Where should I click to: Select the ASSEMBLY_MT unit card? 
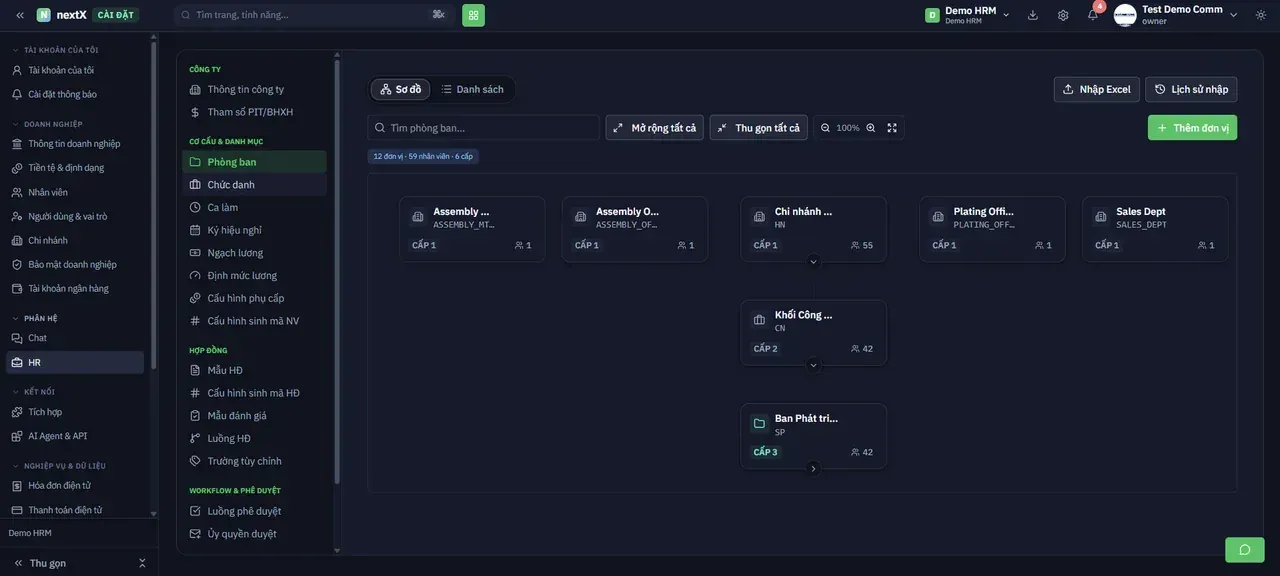point(472,229)
